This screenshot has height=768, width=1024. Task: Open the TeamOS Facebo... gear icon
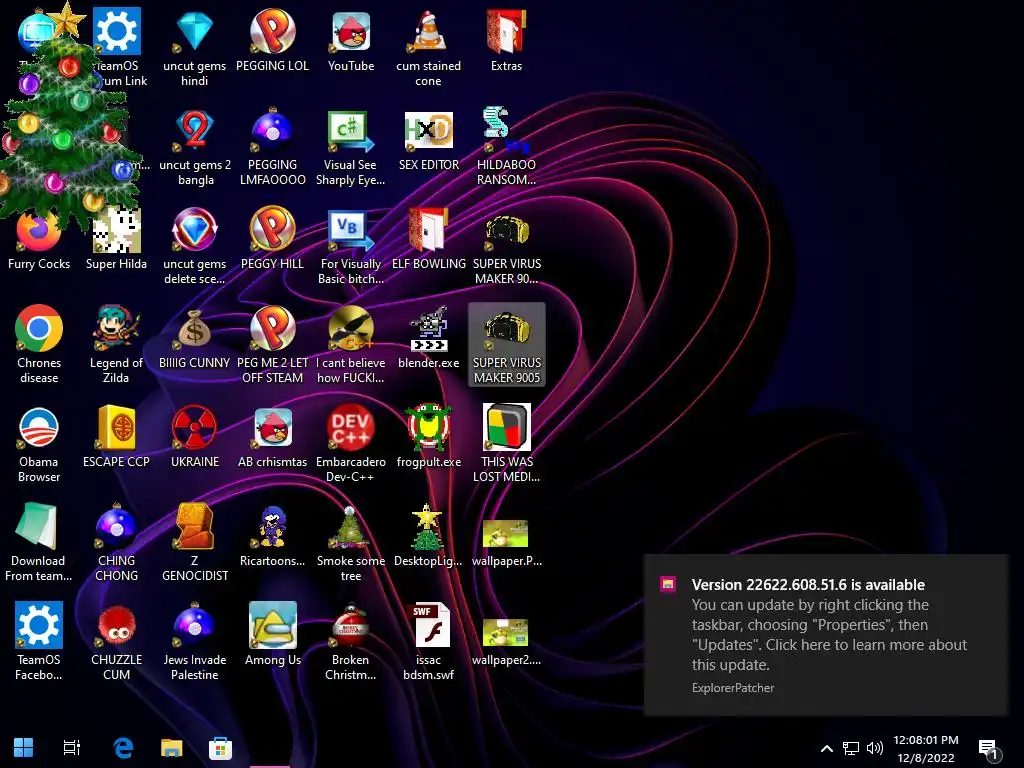(x=39, y=626)
